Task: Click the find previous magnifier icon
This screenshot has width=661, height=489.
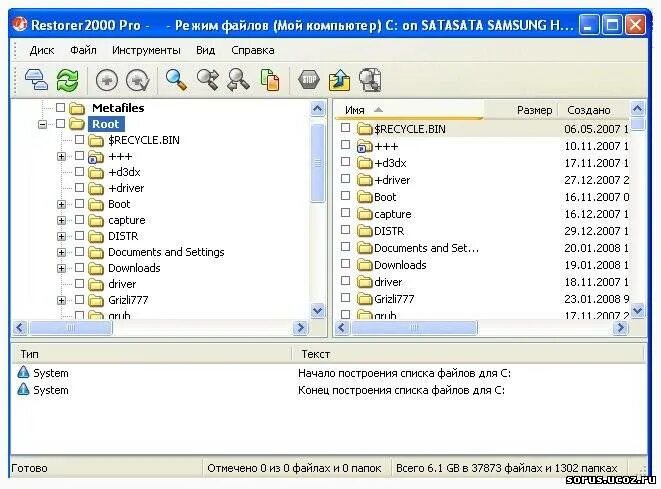Action: pos(238,80)
